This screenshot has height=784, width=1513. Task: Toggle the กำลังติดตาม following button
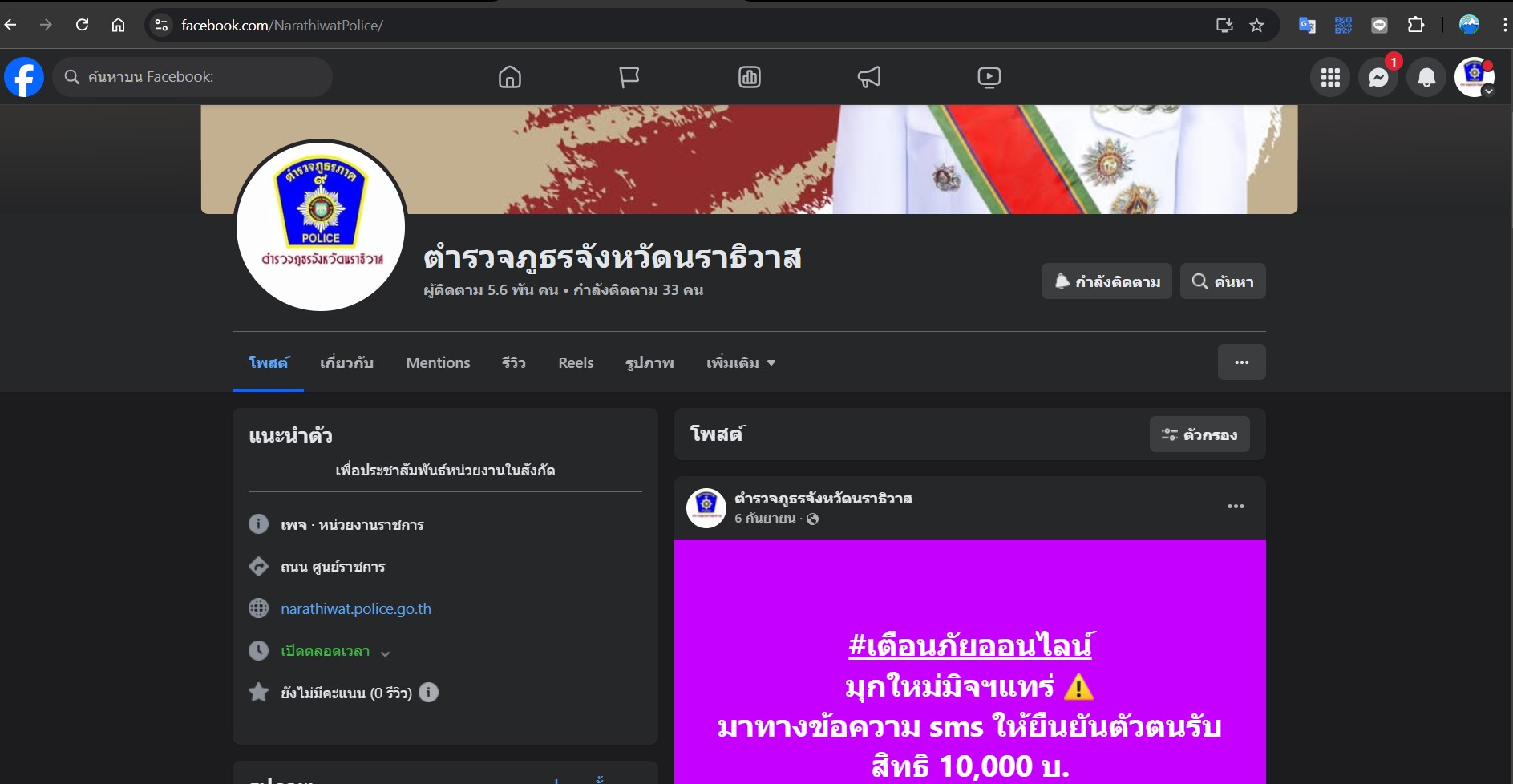point(1106,281)
